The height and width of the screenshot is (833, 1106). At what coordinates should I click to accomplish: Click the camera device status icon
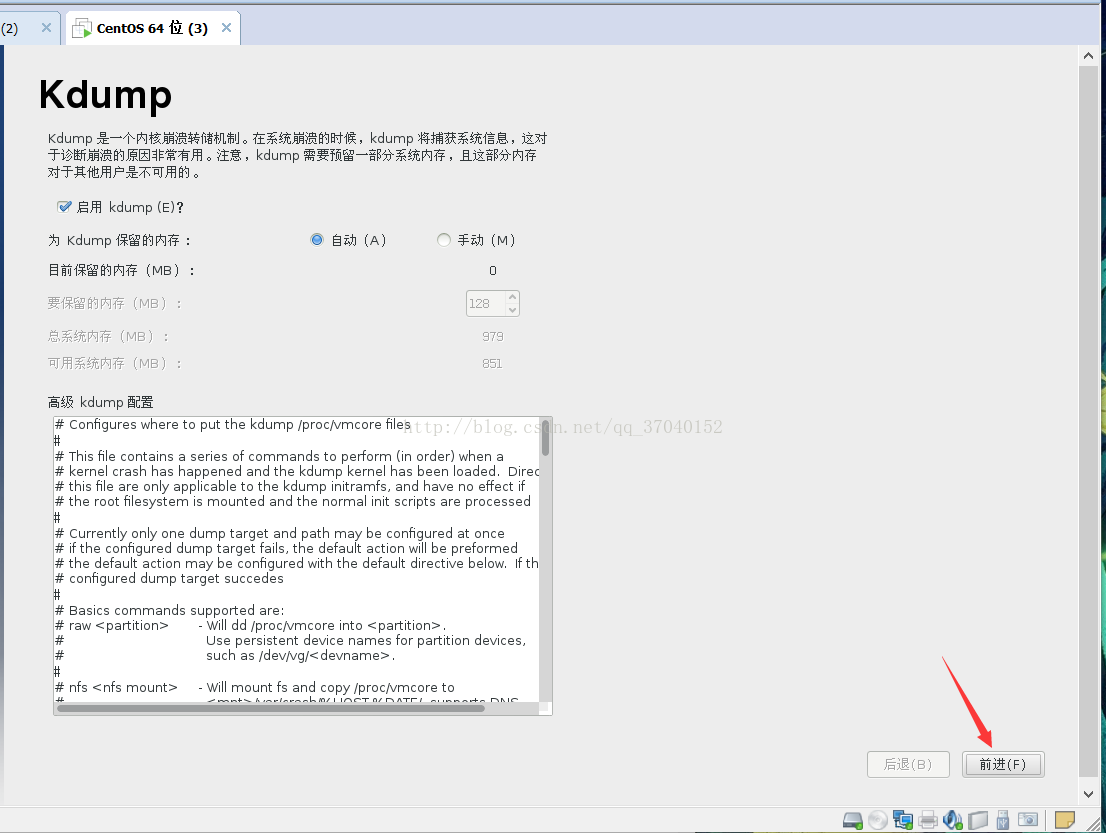click(1028, 820)
